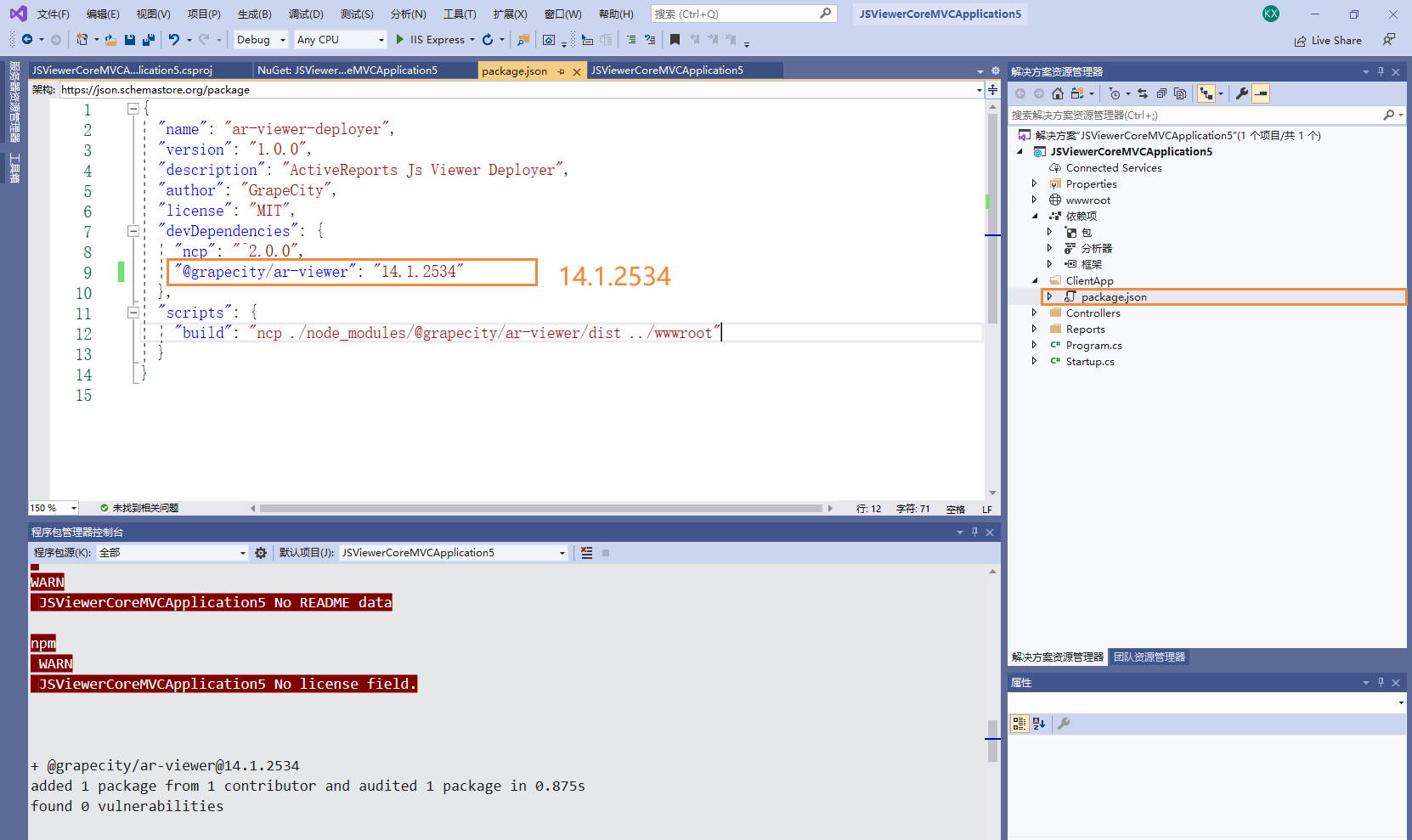Viewport: 1412px width, 840px height.
Task: Toggle auto-hide pin on Properties panel
Action: coord(1381,682)
